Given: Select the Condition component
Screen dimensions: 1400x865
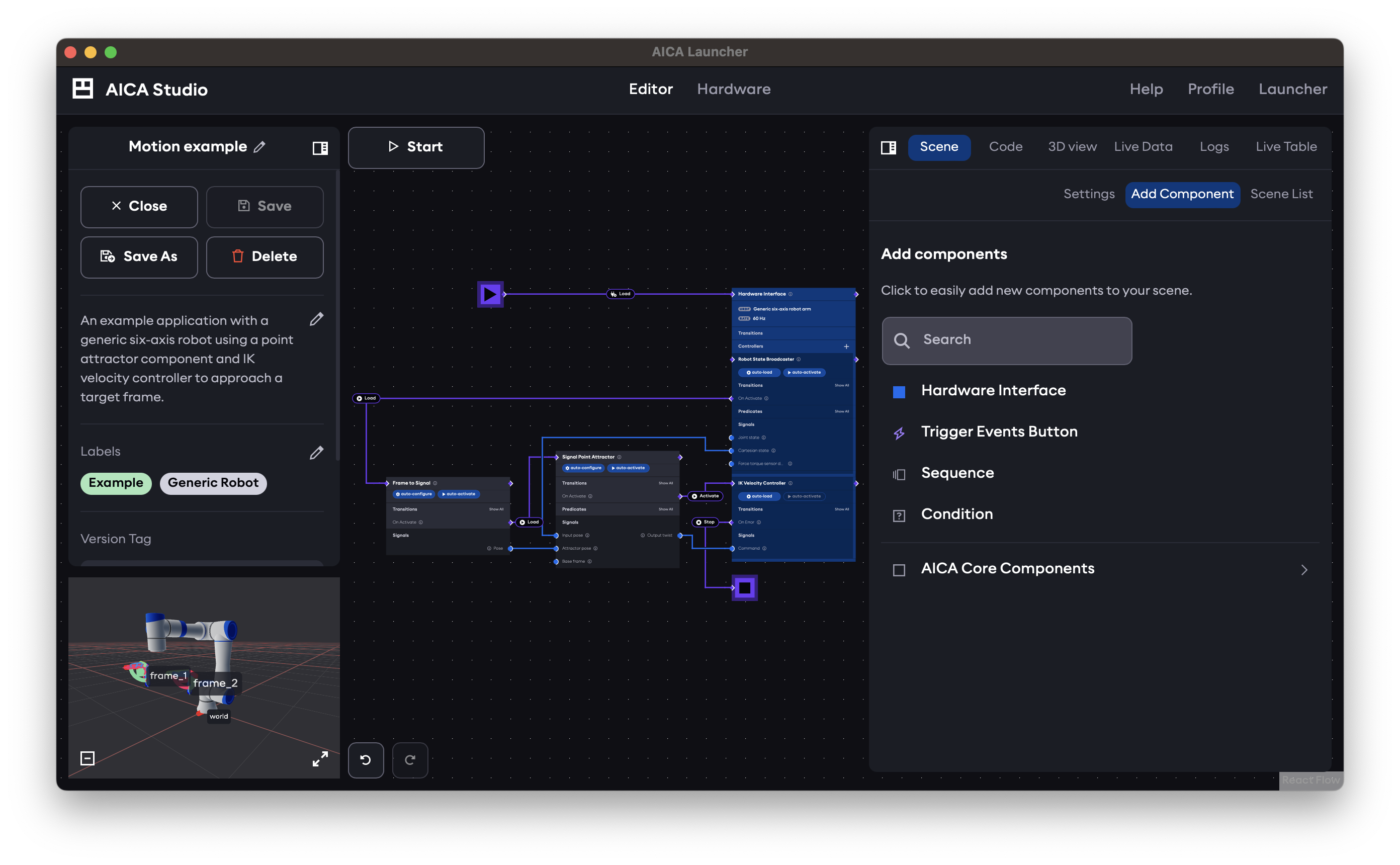Looking at the screenshot, I should click(956, 514).
